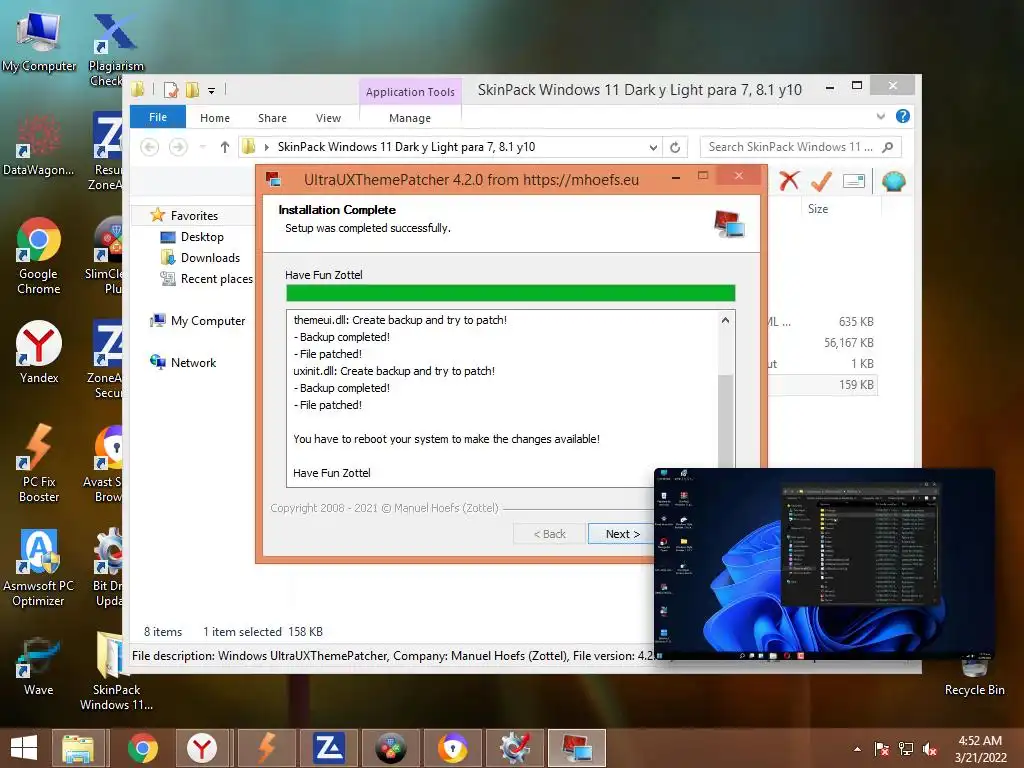Open DataWagon desktop shortcut
The image size is (1024, 768).
[x=39, y=145]
